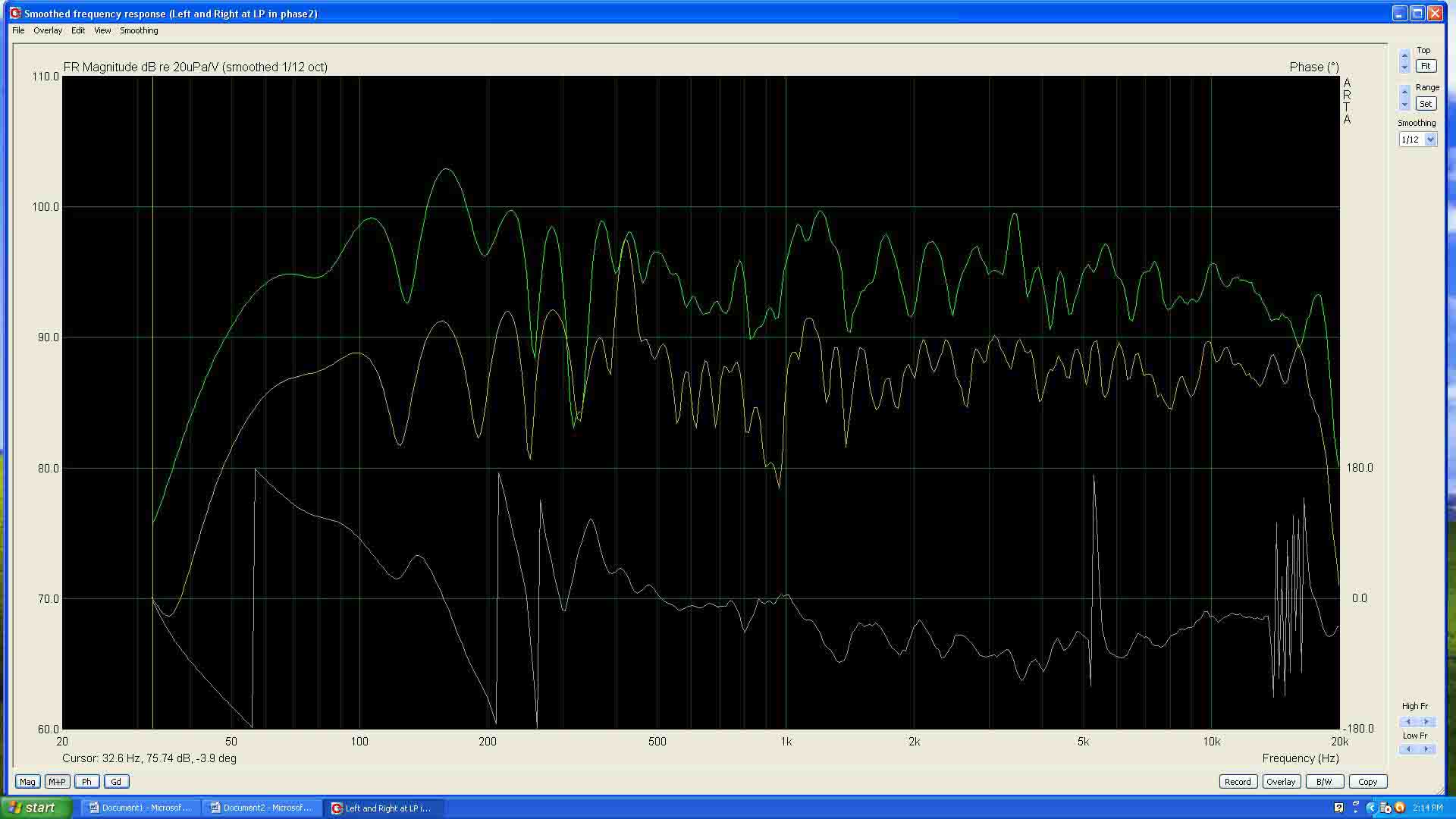Switch to Ph phase view
Viewport: 1456px width, 819px height.
point(86,782)
